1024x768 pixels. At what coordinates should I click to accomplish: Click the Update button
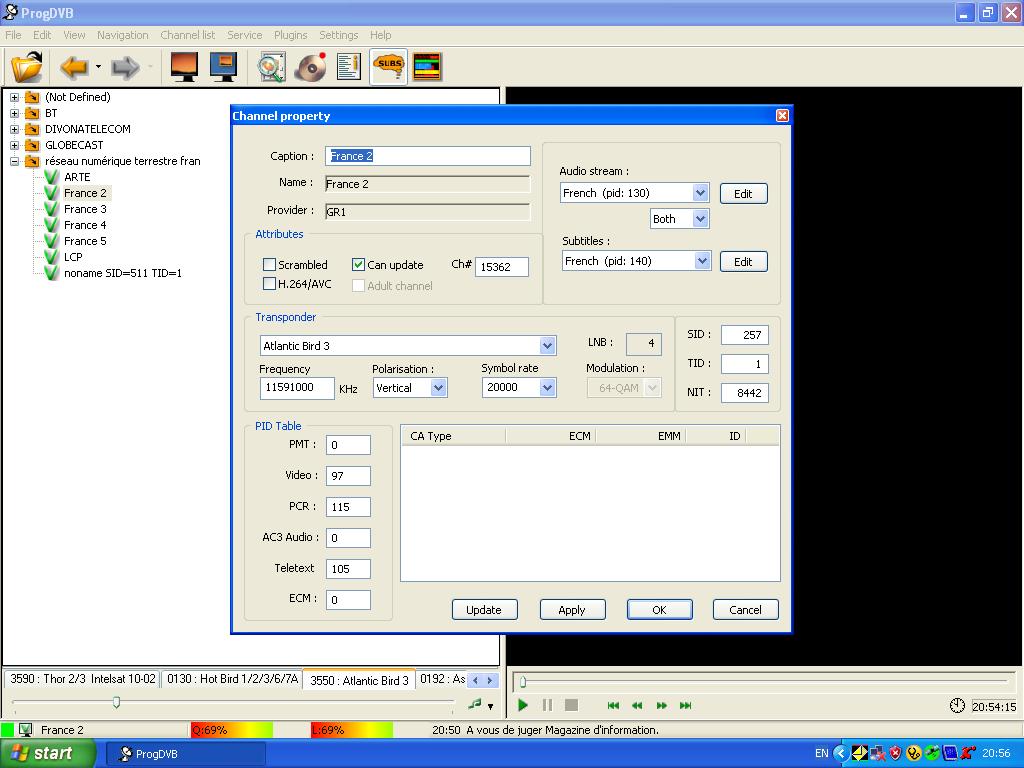484,610
